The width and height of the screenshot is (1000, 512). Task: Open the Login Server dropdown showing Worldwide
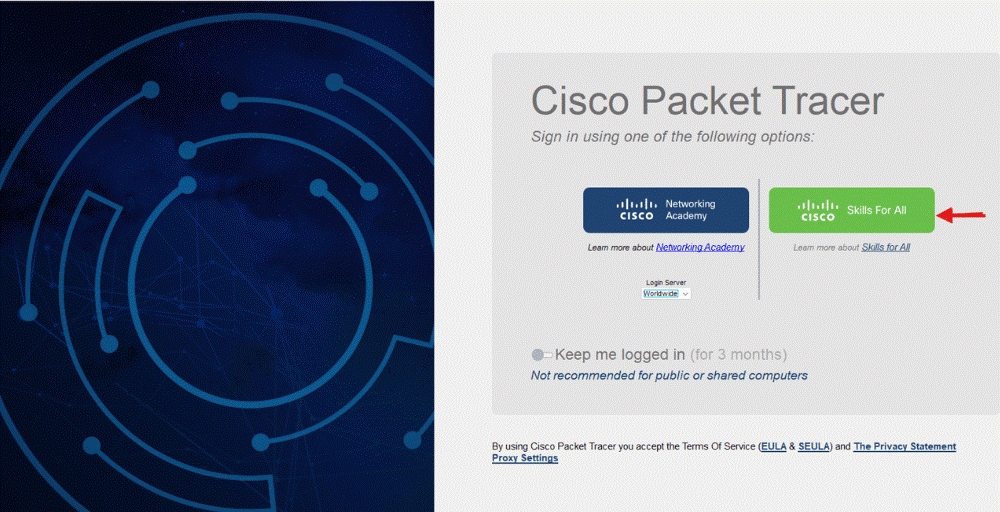point(661,294)
